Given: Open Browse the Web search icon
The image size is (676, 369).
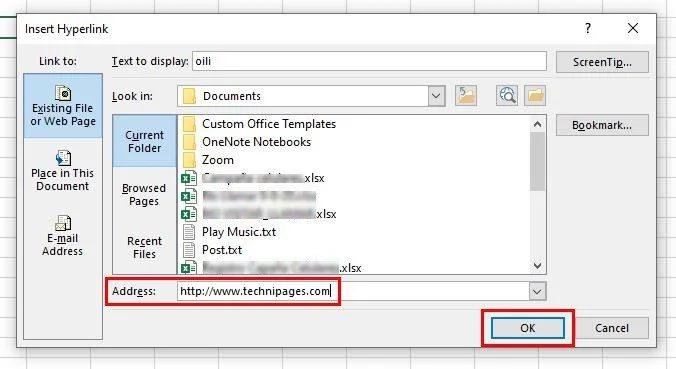Looking at the screenshot, I should [507, 95].
